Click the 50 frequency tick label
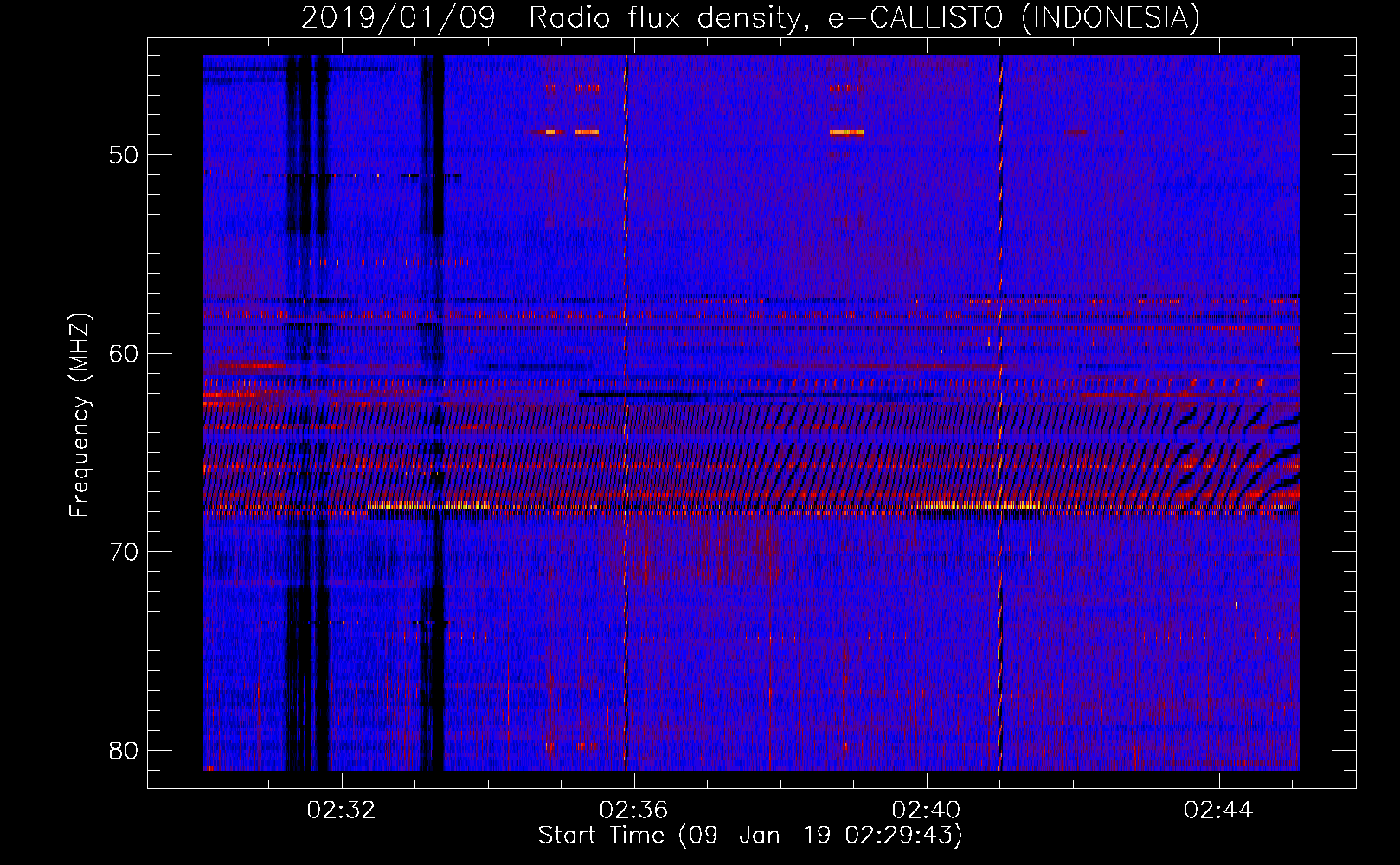The image size is (1400, 865). click(124, 156)
